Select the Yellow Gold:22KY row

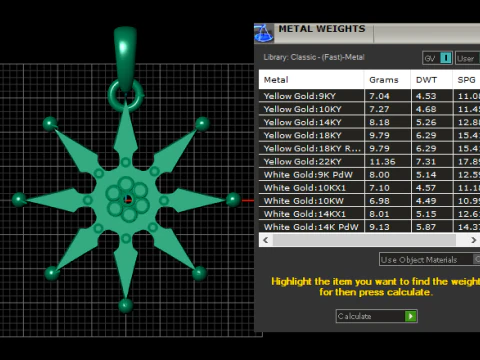(369, 161)
